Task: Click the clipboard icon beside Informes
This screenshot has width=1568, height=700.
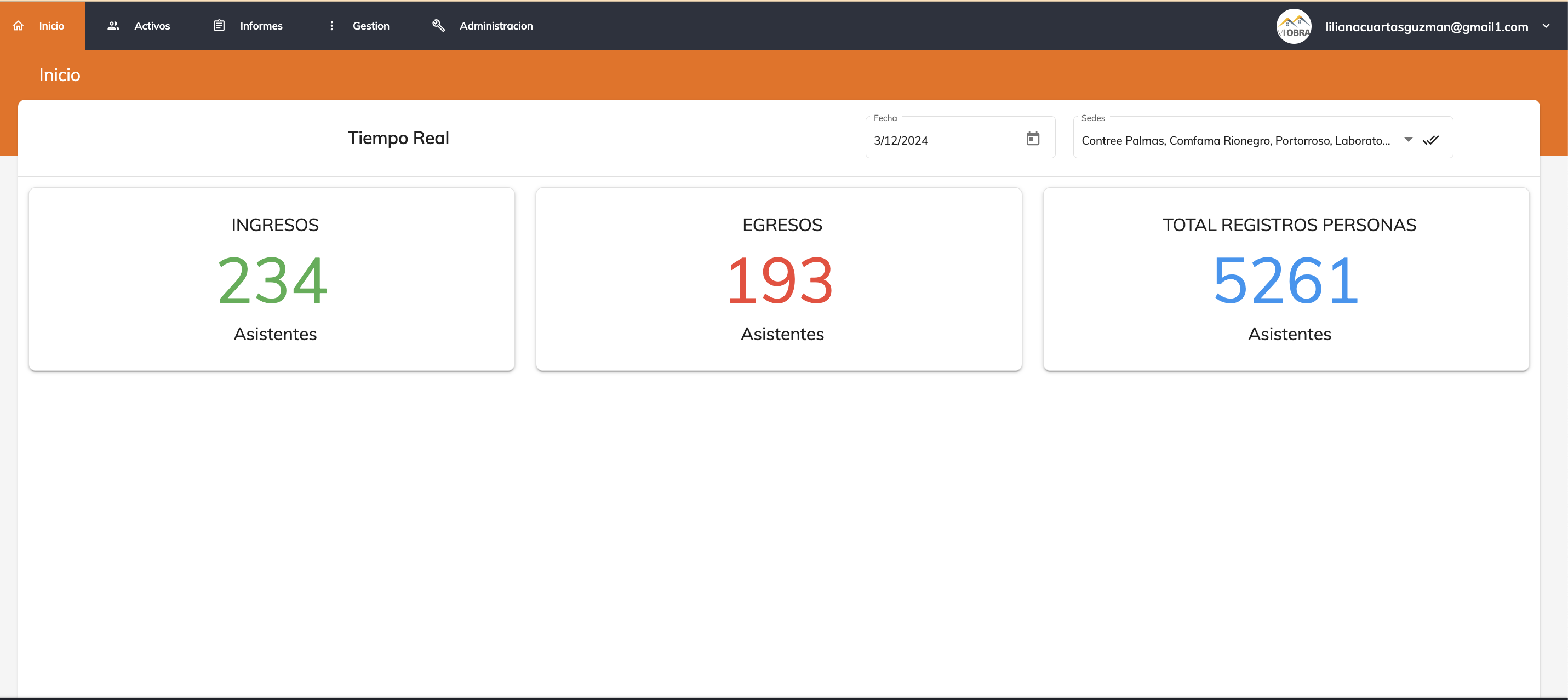Action: (x=219, y=26)
